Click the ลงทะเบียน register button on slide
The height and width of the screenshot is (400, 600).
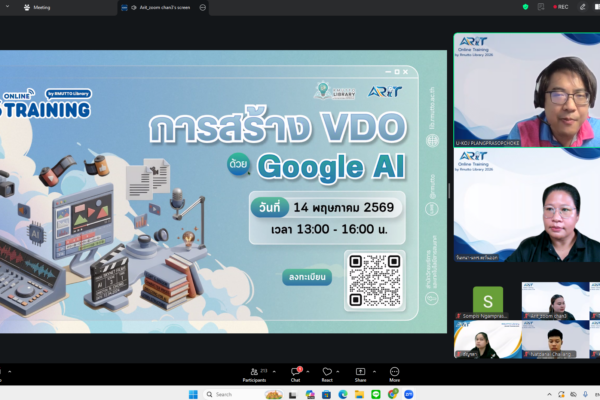pos(307,277)
